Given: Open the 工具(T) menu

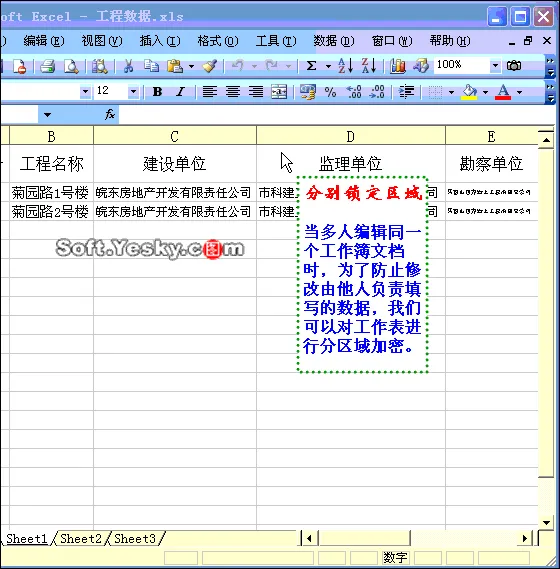Looking at the screenshot, I should 276,41.
